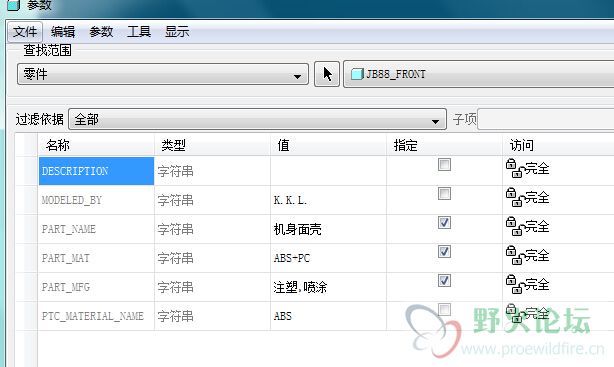This screenshot has width=614, height=367.
Task: Click the 访问 column header
Action: point(558,145)
